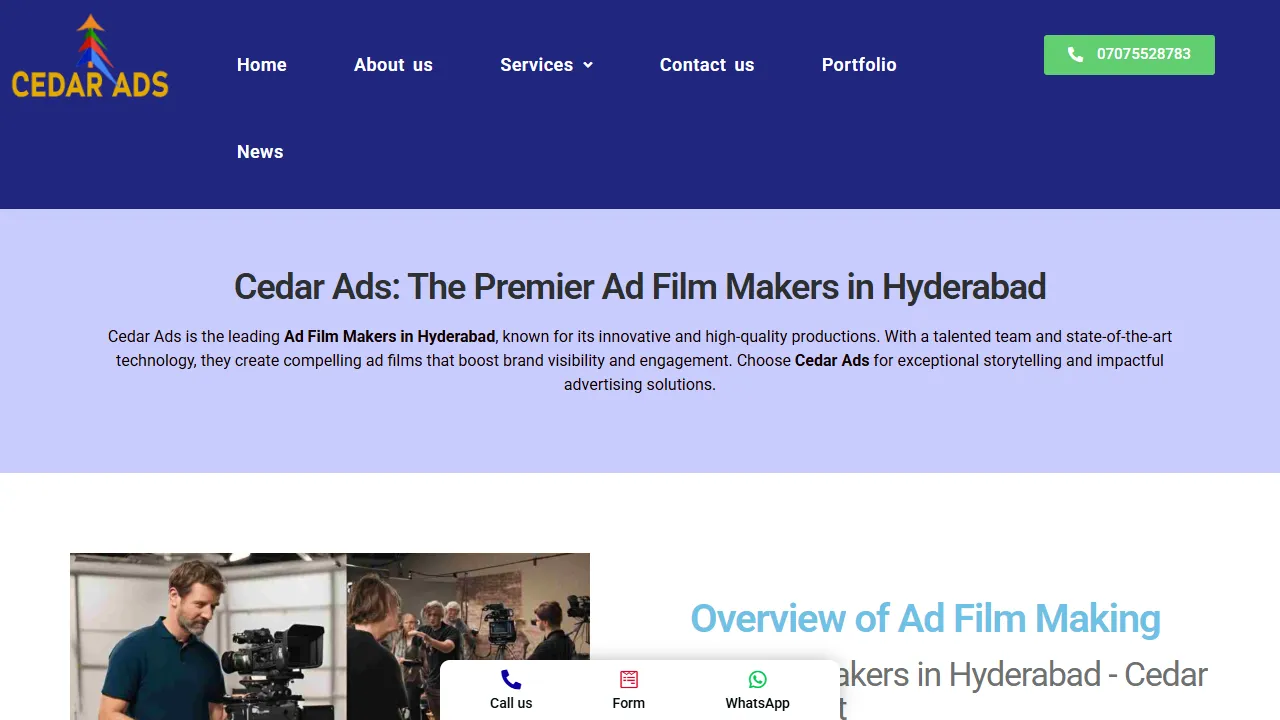Click the chevron next to Services
The height and width of the screenshot is (720, 1280).
pyautogui.click(x=589, y=65)
